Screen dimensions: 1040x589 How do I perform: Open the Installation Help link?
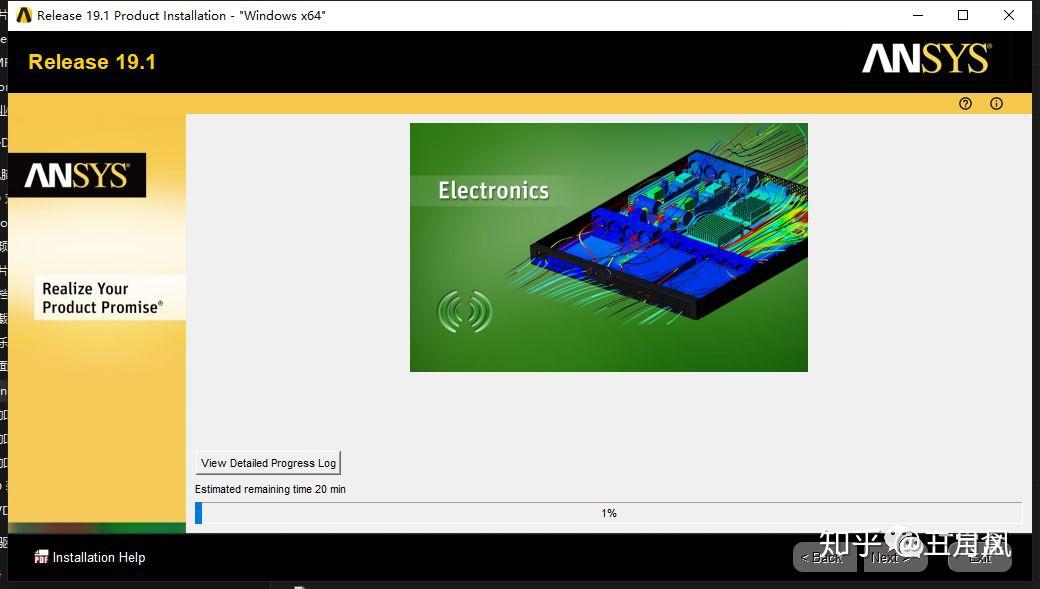pos(99,557)
